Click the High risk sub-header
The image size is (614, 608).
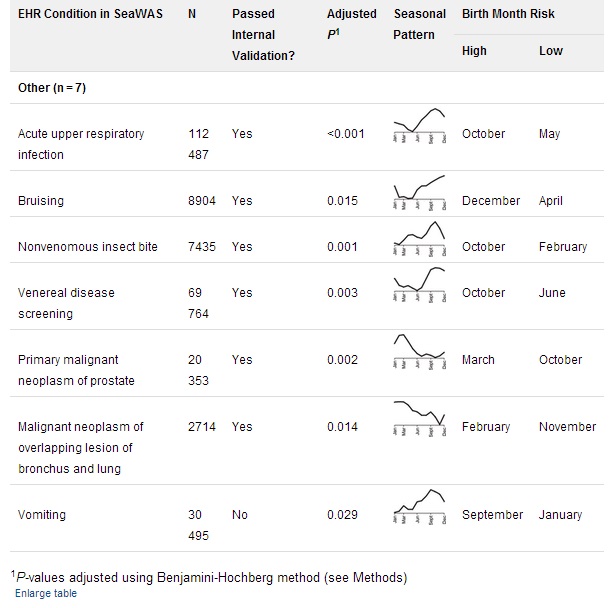pyautogui.click(x=474, y=51)
